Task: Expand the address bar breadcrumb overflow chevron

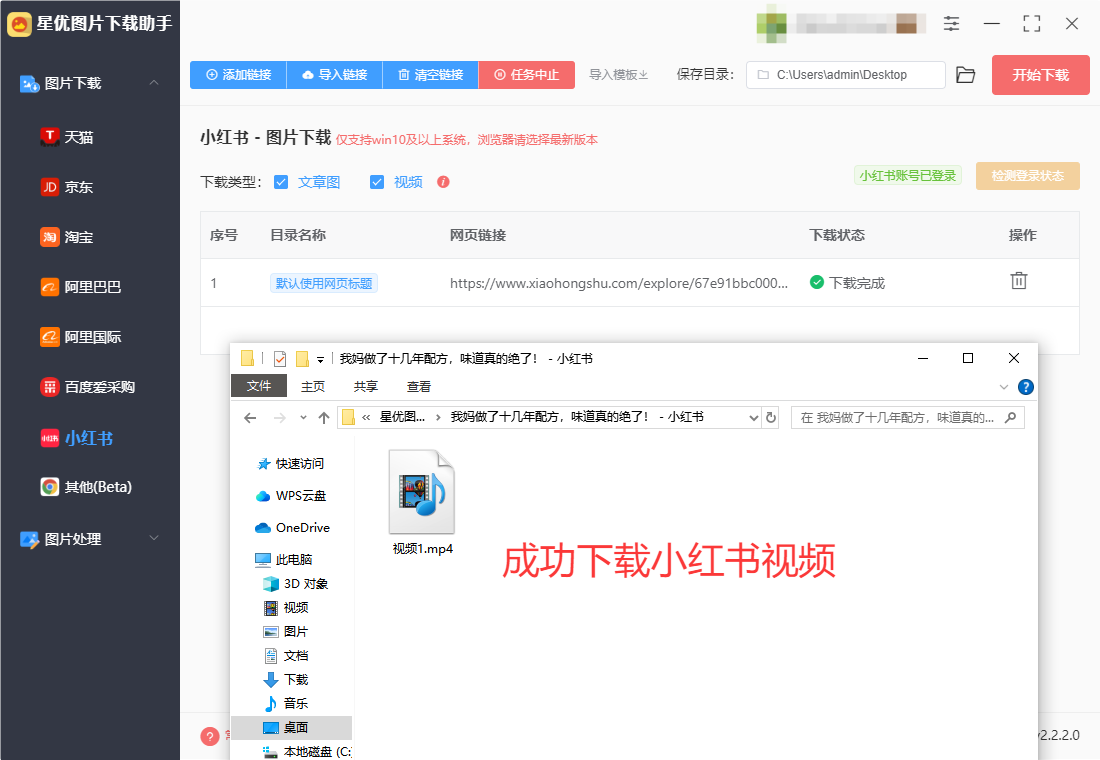Action: coord(366,418)
